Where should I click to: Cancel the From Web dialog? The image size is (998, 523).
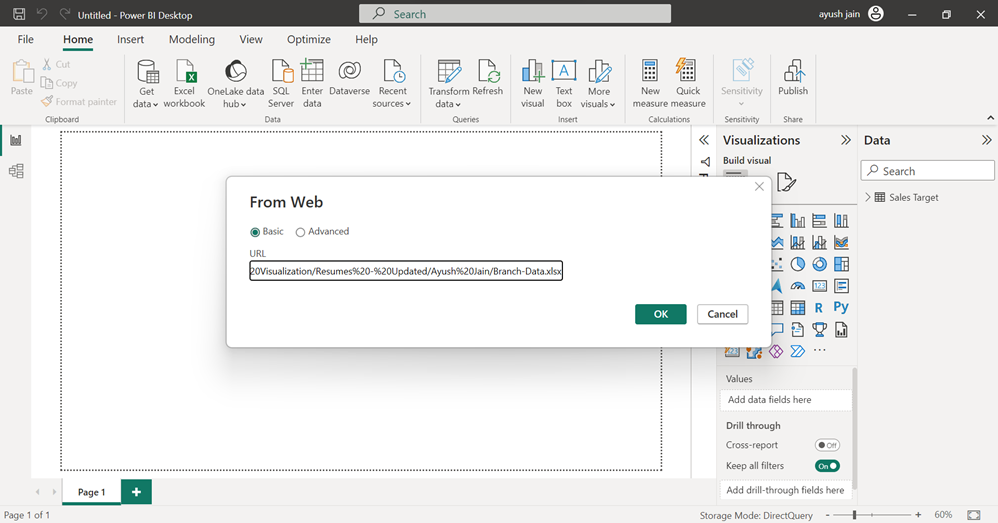tap(722, 314)
